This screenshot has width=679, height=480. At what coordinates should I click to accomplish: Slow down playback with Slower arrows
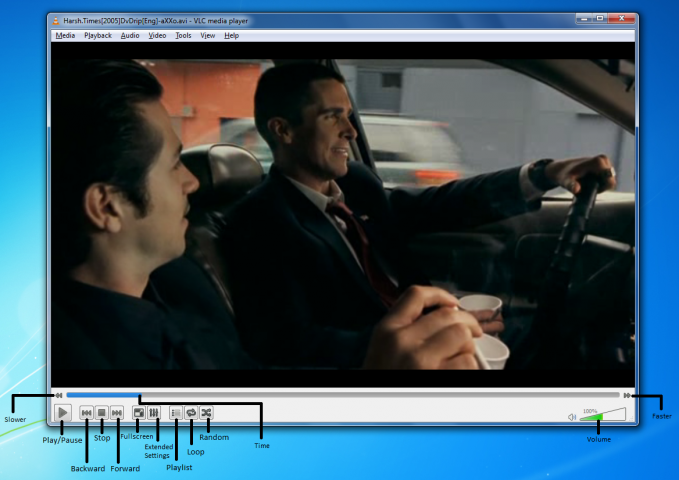(x=59, y=395)
